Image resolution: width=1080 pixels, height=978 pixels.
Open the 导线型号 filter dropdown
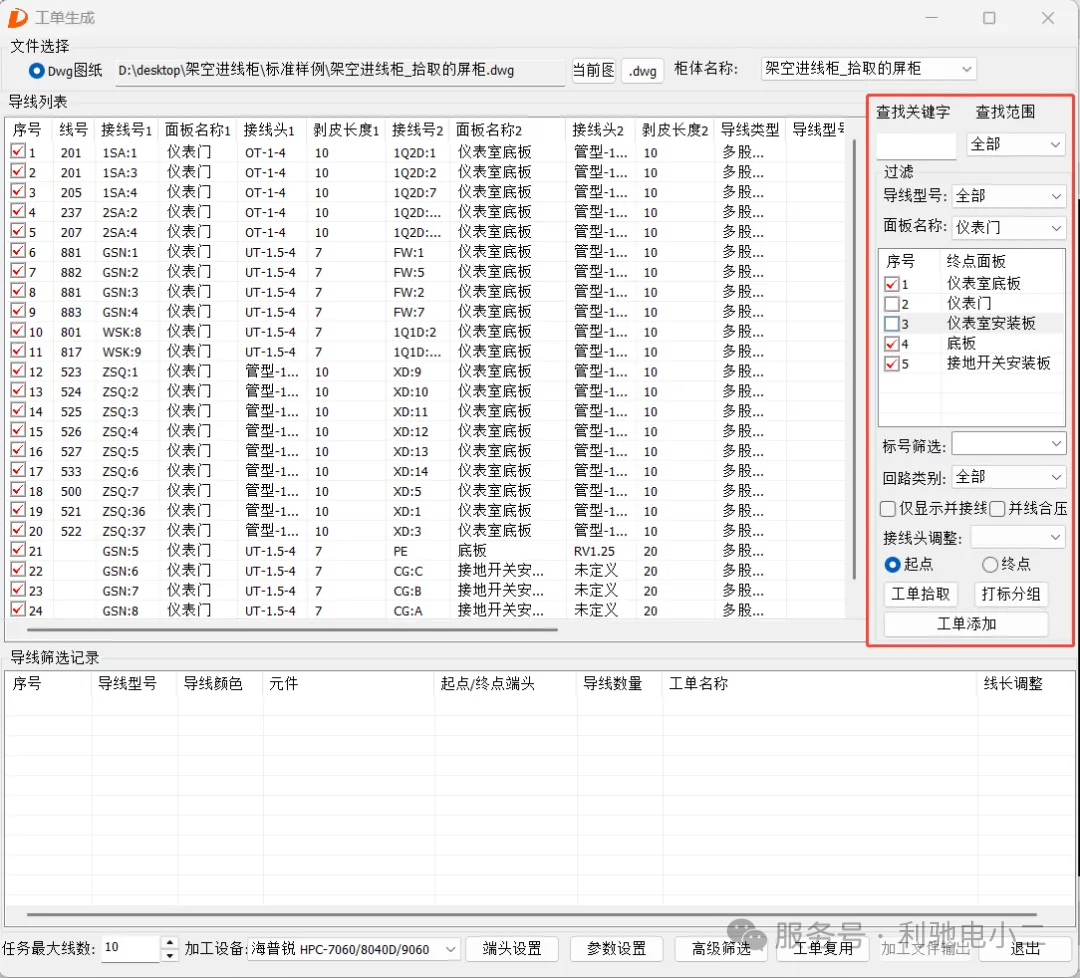coord(1008,196)
